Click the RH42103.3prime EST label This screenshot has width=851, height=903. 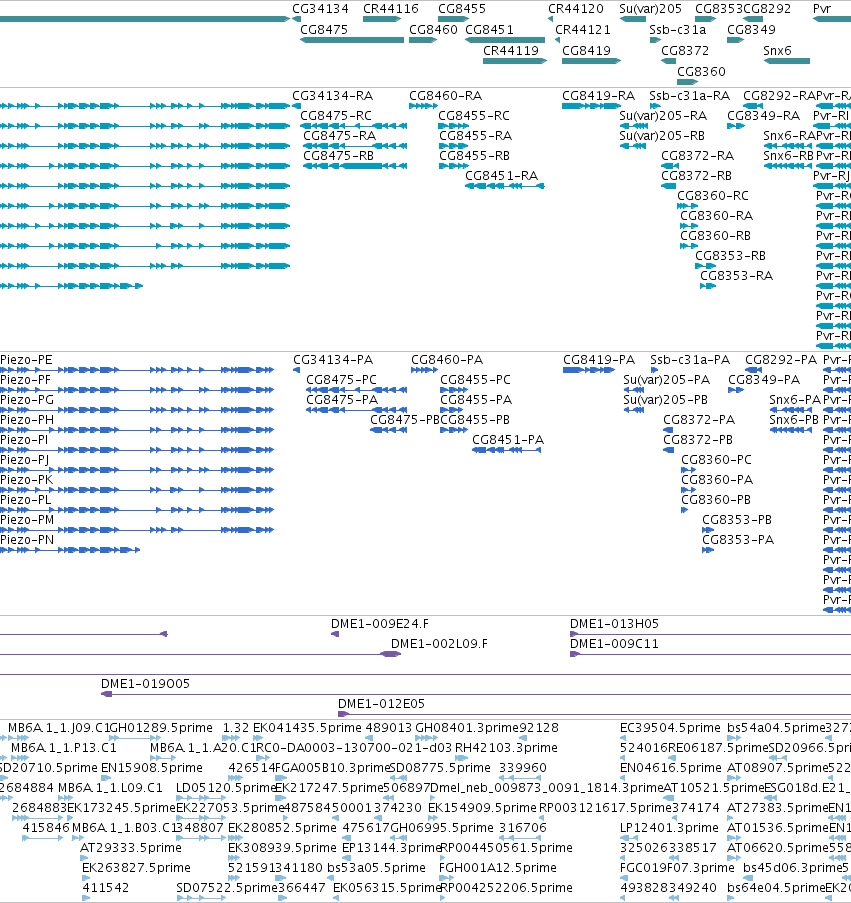click(506, 748)
